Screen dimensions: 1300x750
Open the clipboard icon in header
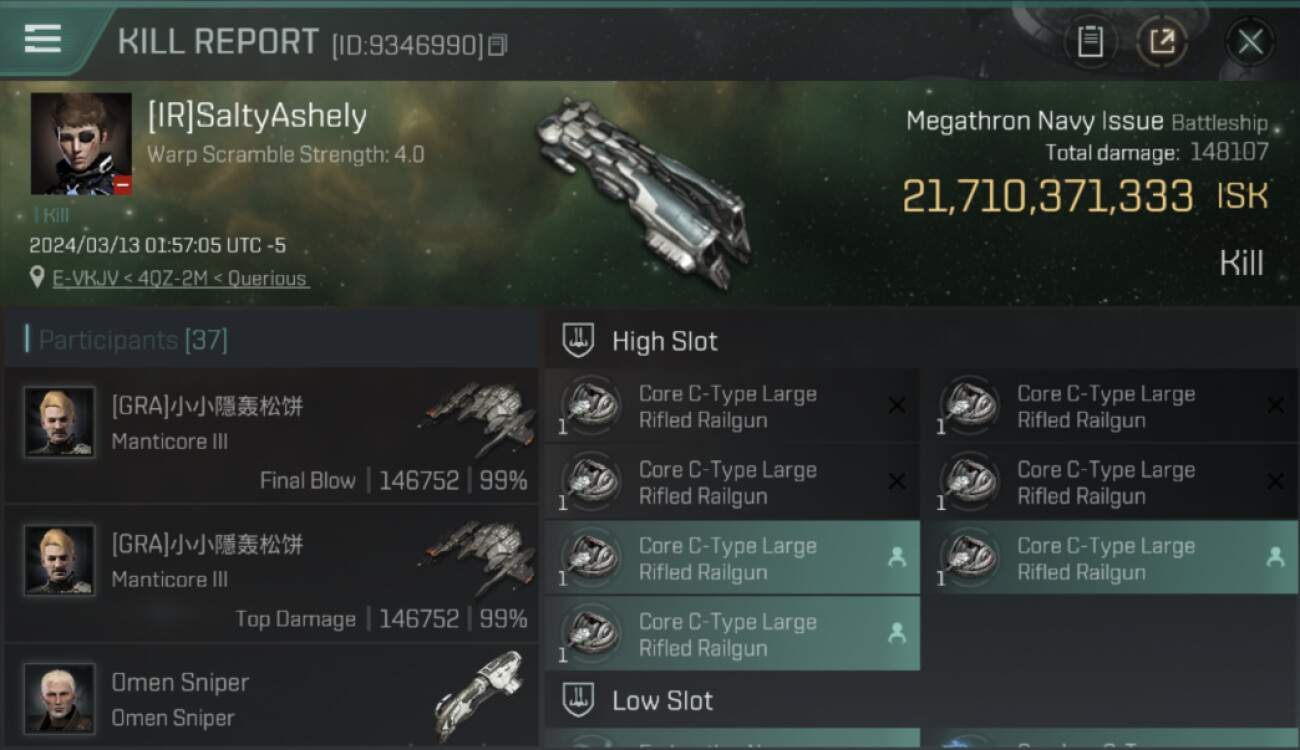click(x=1090, y=42)
